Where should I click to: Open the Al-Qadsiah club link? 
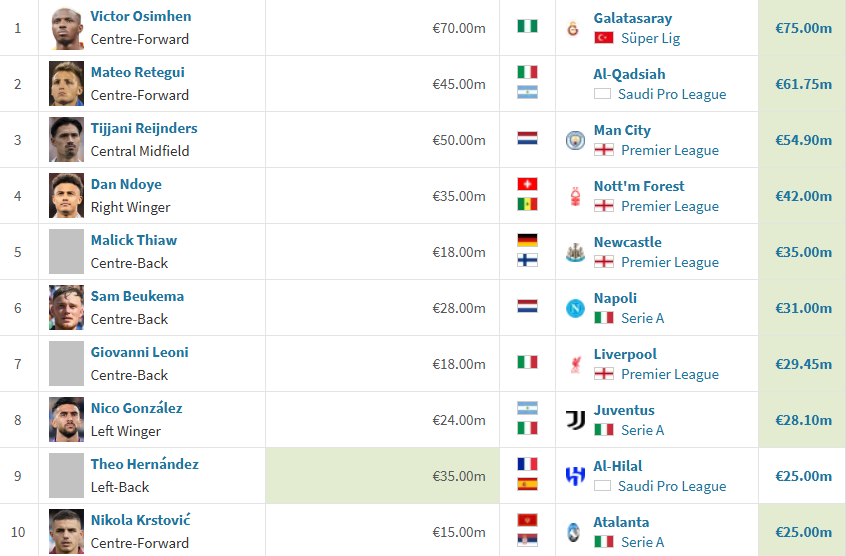tap(629, 74)
